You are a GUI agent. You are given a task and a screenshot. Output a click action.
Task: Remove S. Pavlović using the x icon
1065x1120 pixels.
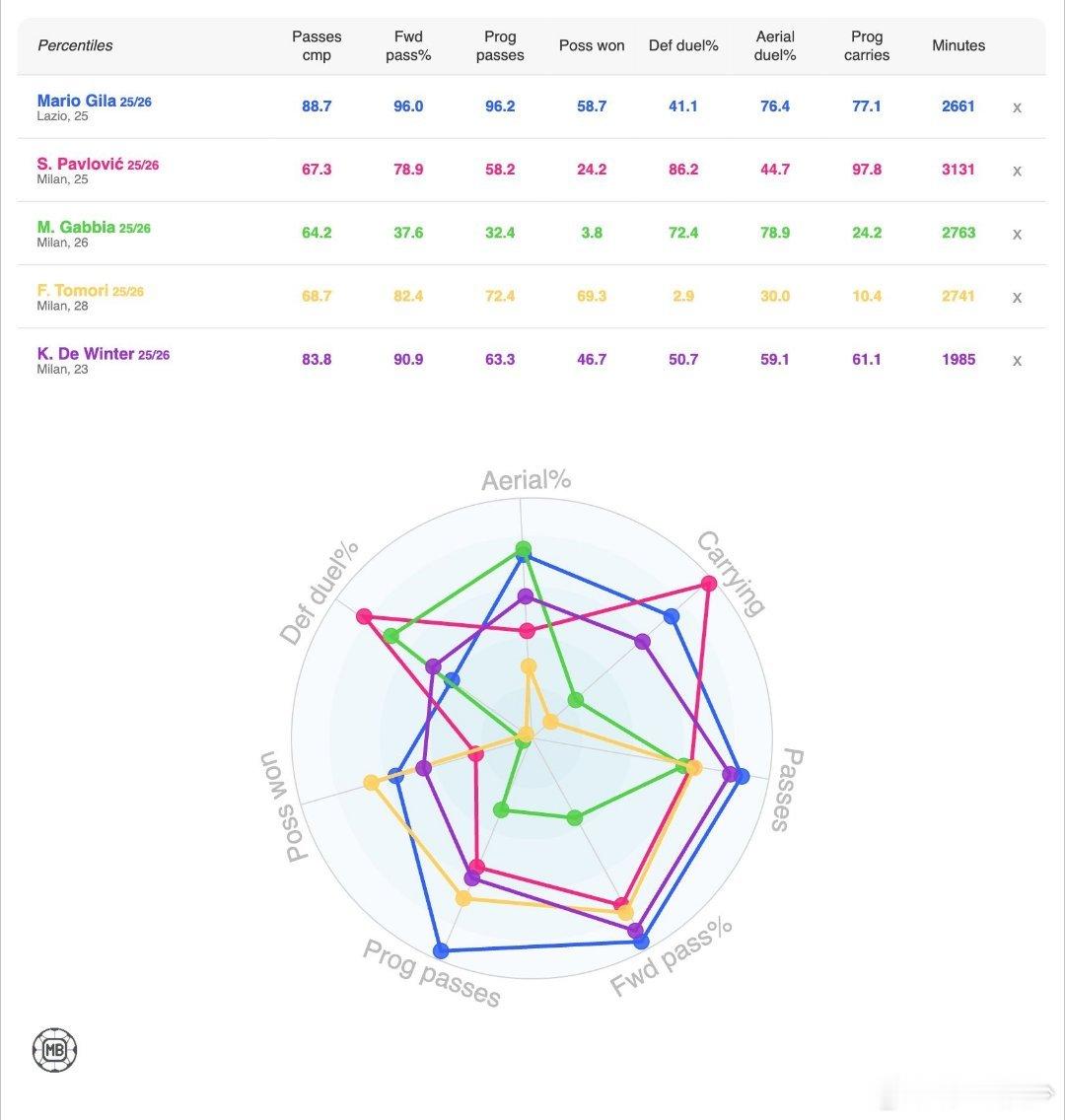pos(1017,171)
